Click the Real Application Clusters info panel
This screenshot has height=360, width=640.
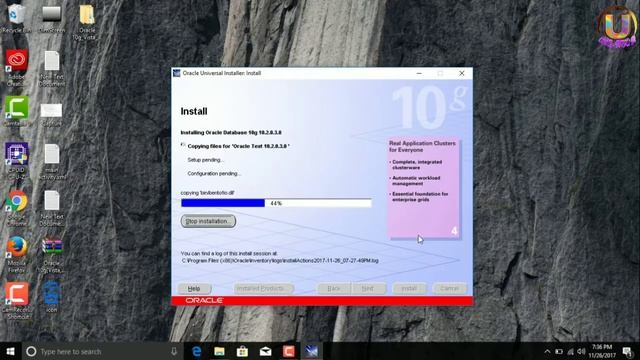(x=424, y=188)
